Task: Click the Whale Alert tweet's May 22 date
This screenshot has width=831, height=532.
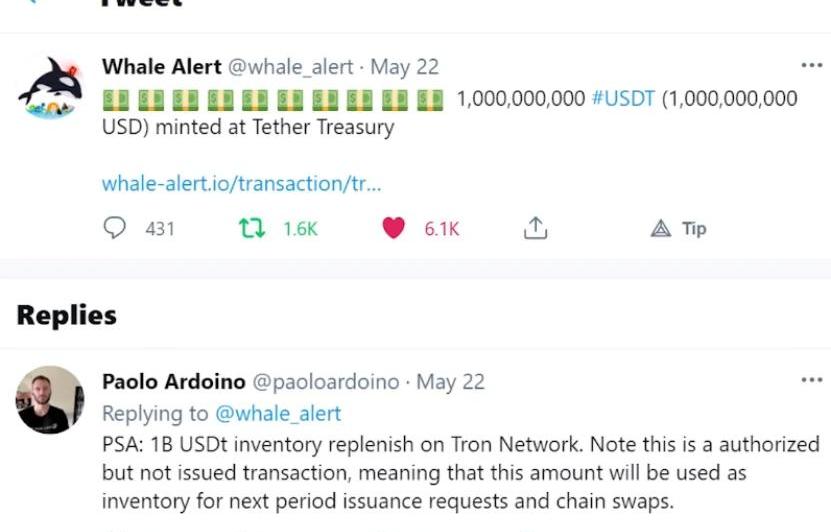Action: click(x=405, y=67)
